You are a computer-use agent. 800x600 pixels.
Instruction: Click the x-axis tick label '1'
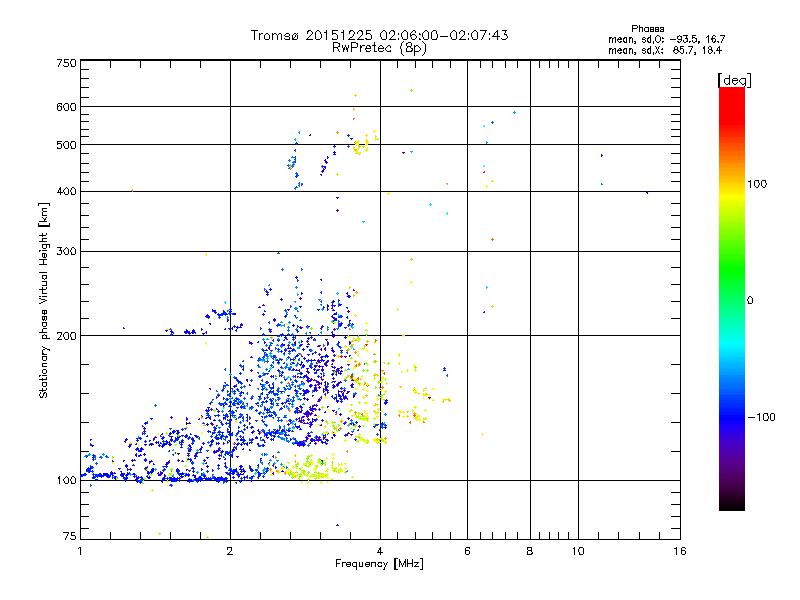point(80,551)
